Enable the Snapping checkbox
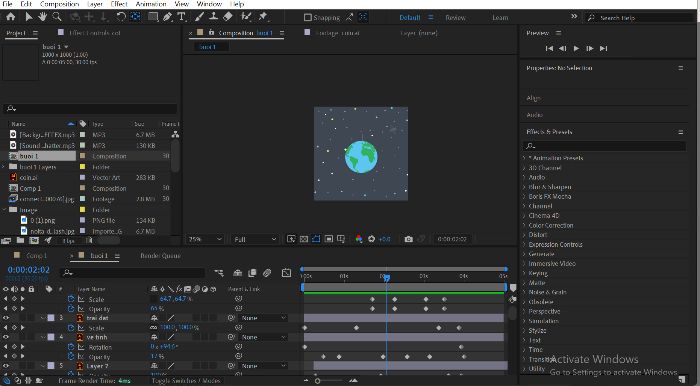 pyautogui.click(x=308, y=17)
